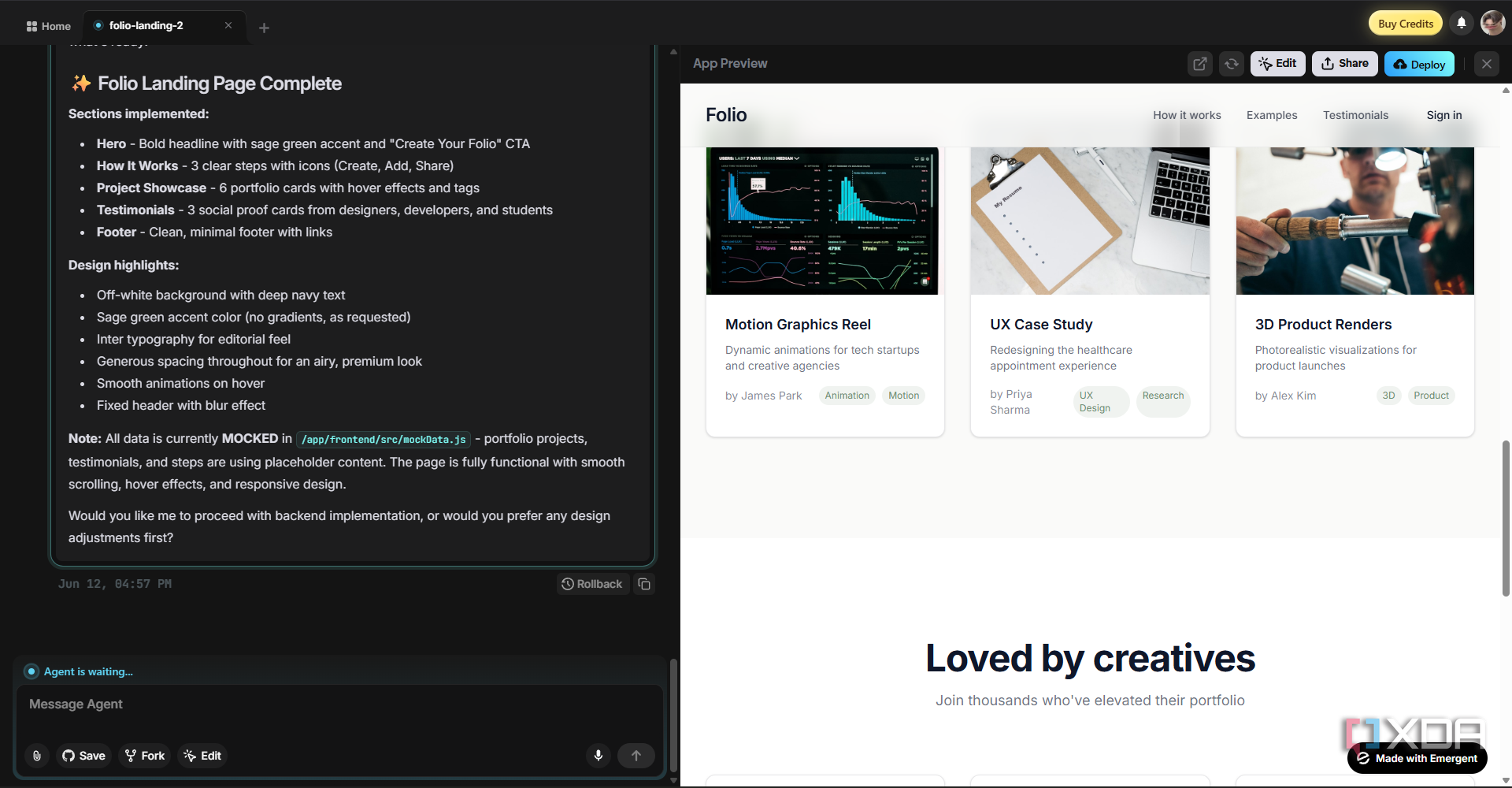This screenshot has height=788, width=1512.
Task: Select the folio-landing-2 tab
Action: point(164,26)
